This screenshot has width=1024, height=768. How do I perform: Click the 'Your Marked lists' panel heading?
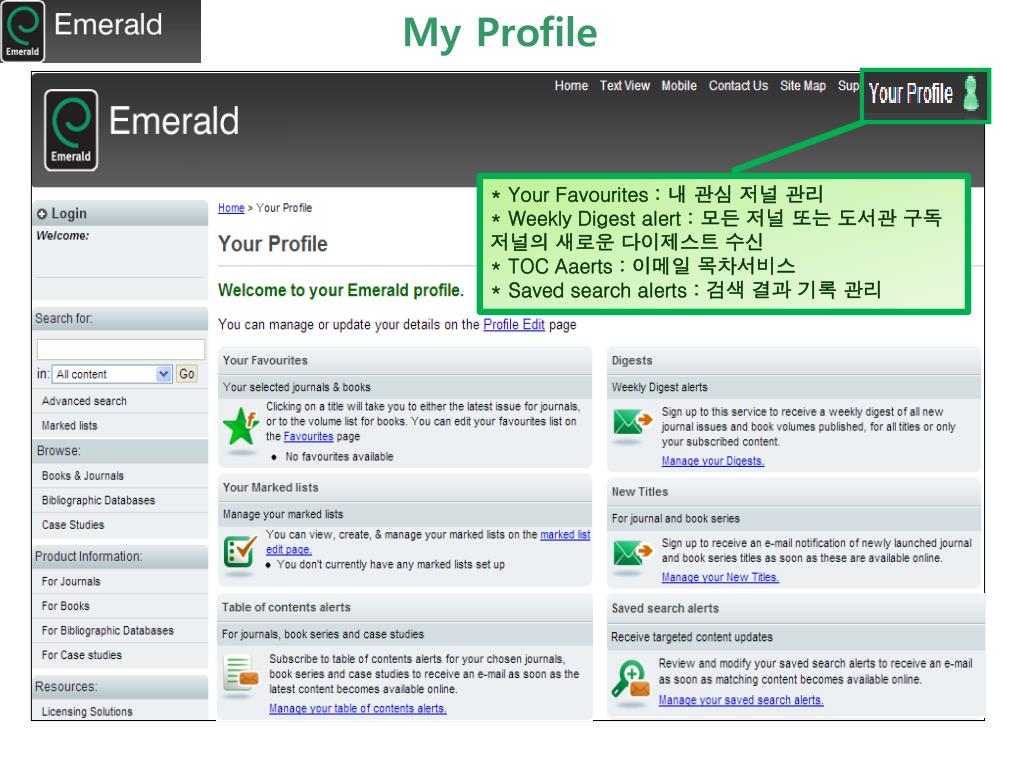click(x=270, y=488)
